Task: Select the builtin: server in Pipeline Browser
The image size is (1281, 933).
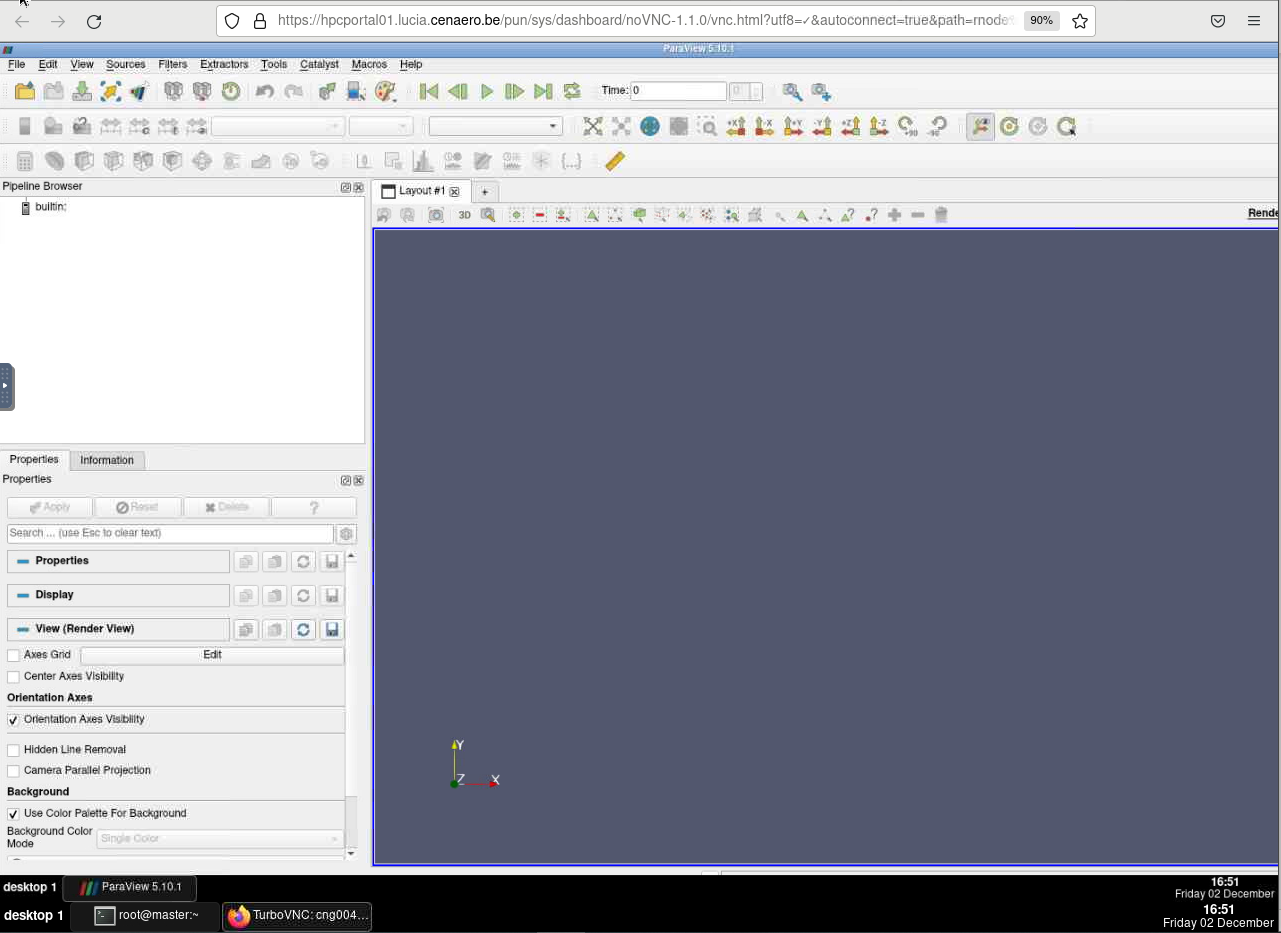Action: 50,207
